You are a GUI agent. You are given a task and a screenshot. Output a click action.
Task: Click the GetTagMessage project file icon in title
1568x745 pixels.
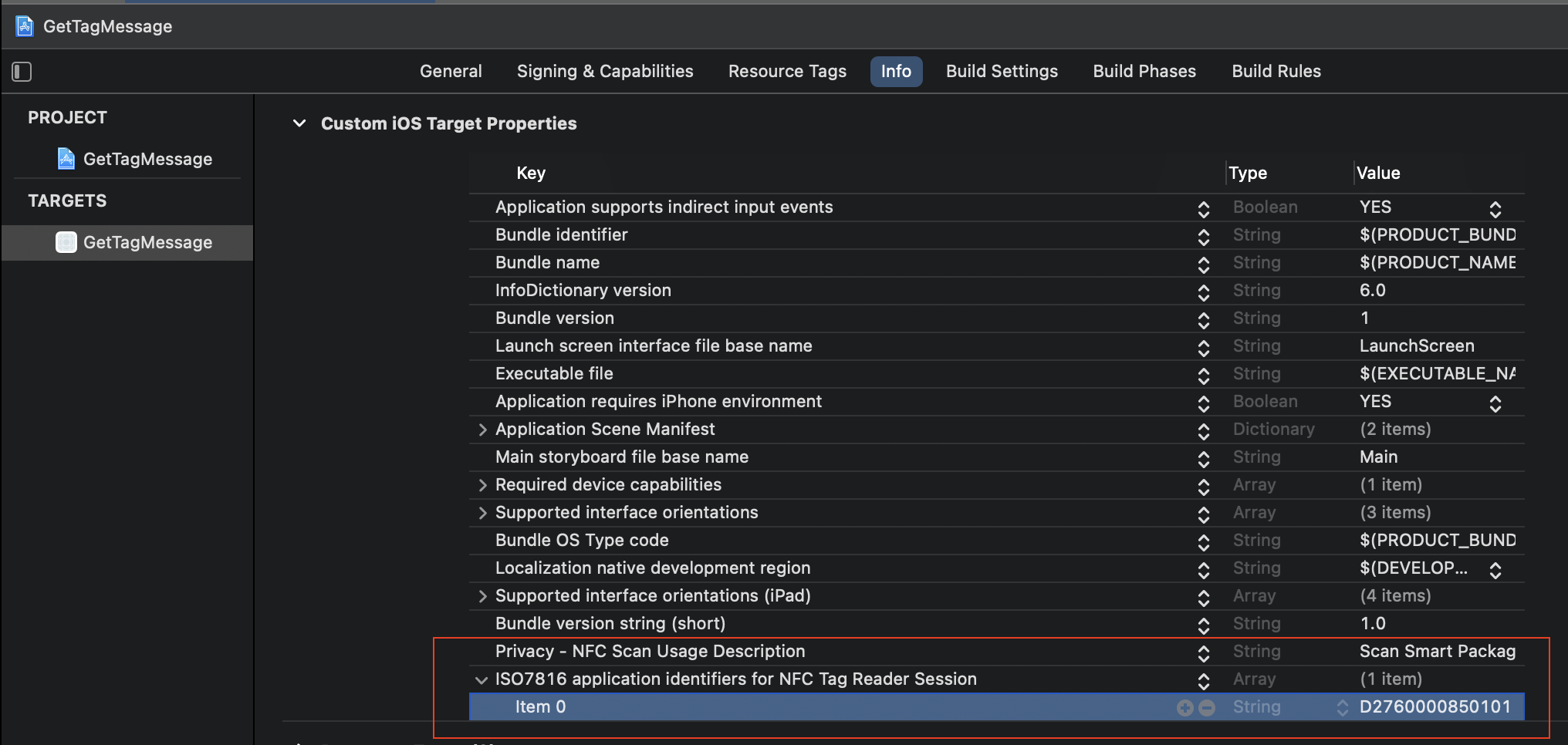point(25,26)
